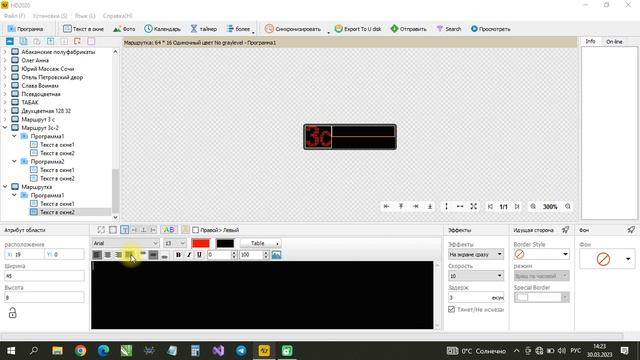Image resolution: width=640 pixels, height=360 pixels.
Task: Align area to left edge icon
Action: (386, 207)
